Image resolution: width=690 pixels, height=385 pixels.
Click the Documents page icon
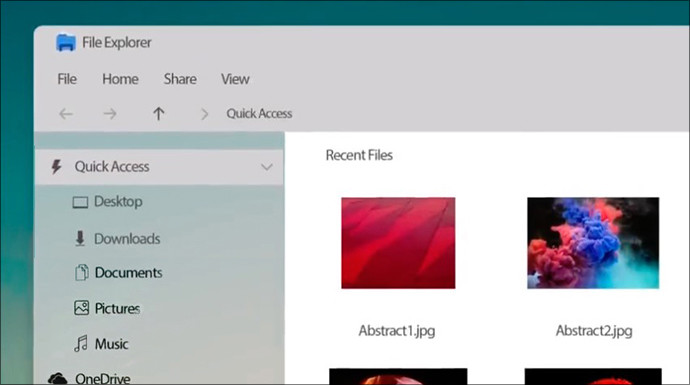point(81,272)
